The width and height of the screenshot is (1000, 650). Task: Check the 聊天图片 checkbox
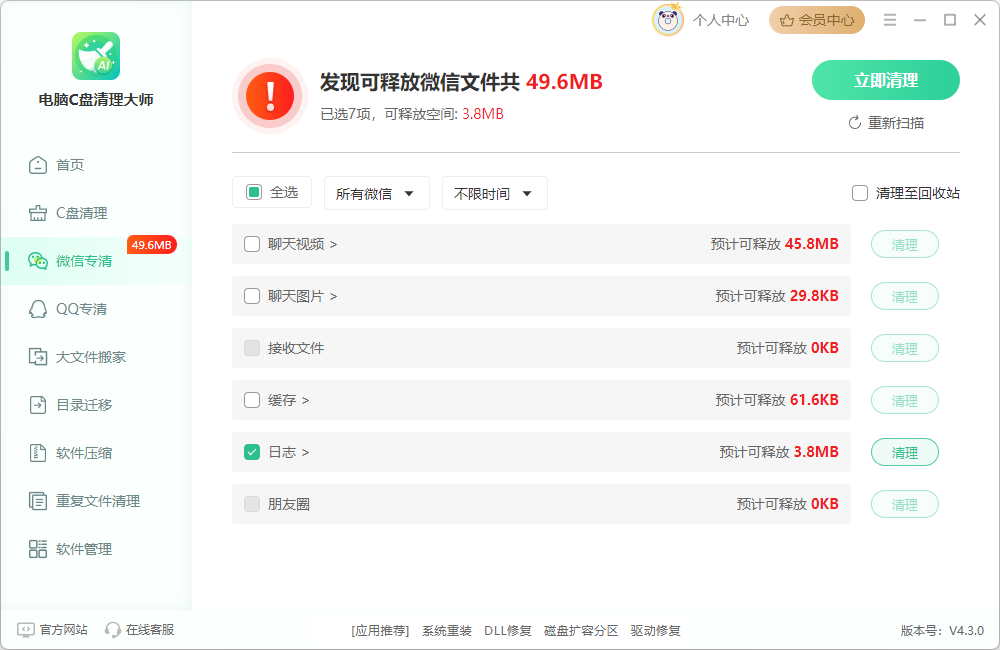tap(252, 296)
